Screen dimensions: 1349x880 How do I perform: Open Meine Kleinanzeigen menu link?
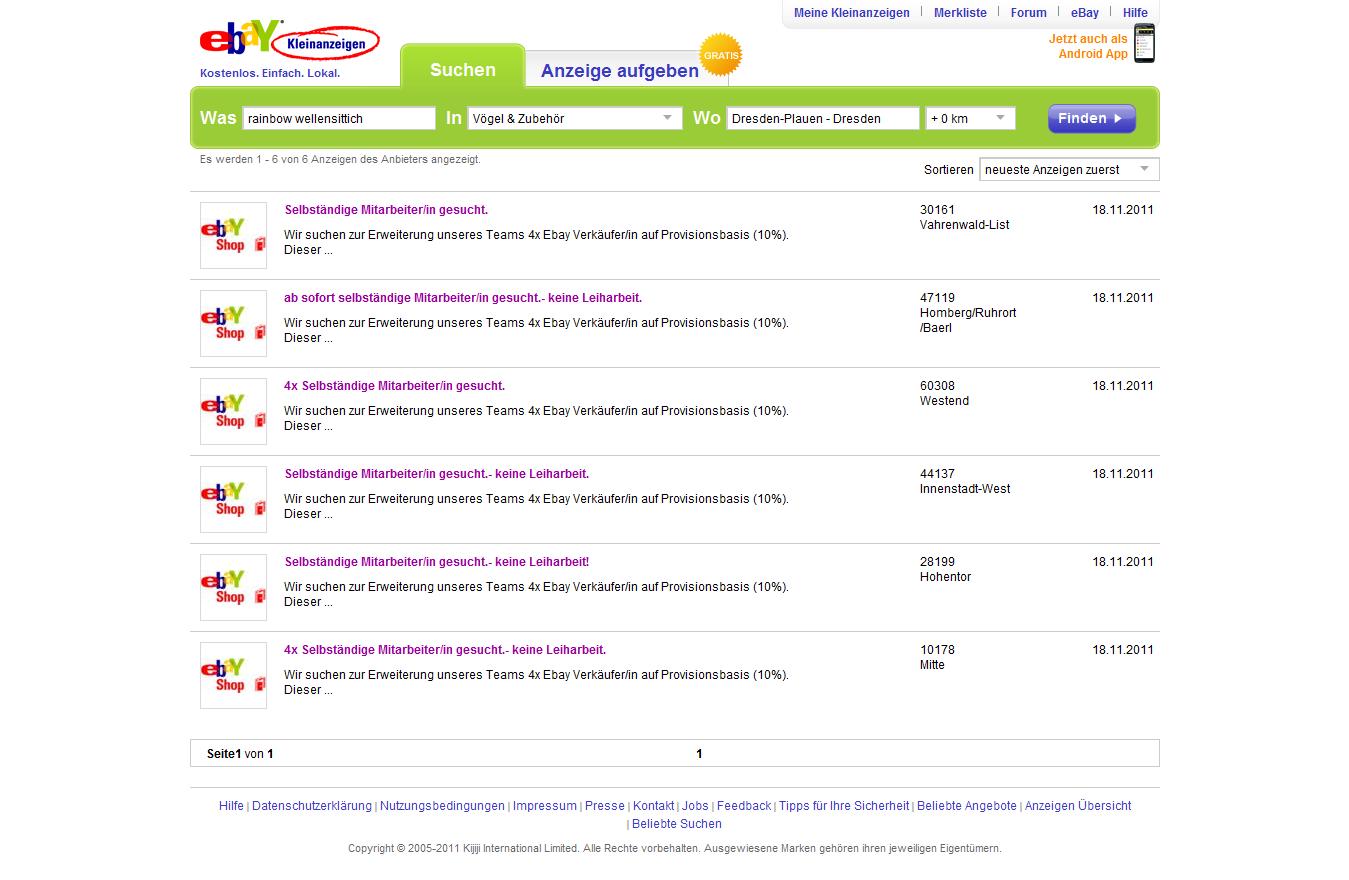point(852,13)
